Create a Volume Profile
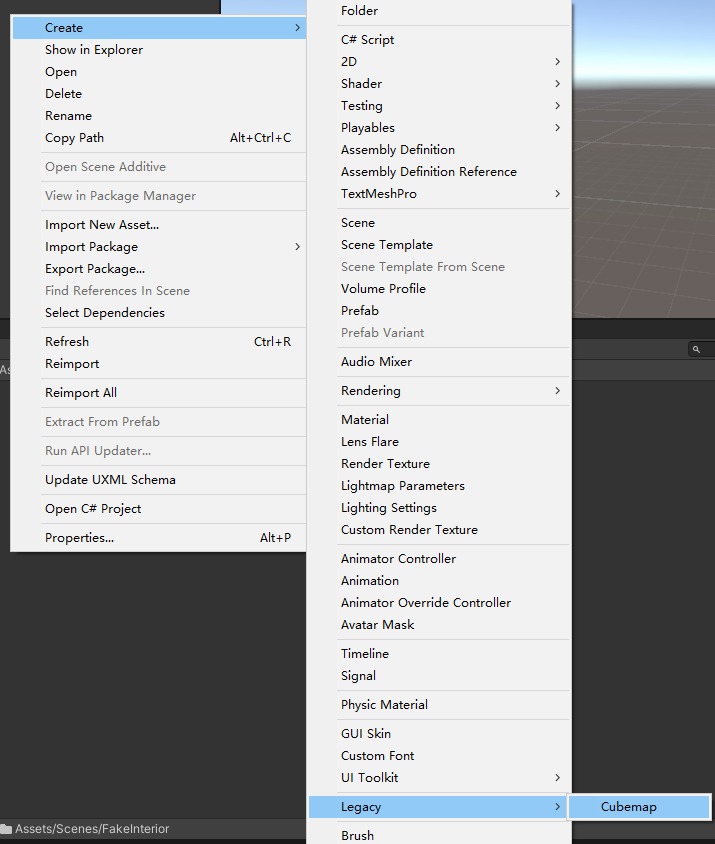Screen dimensions: 715x844 coord(439,289)
